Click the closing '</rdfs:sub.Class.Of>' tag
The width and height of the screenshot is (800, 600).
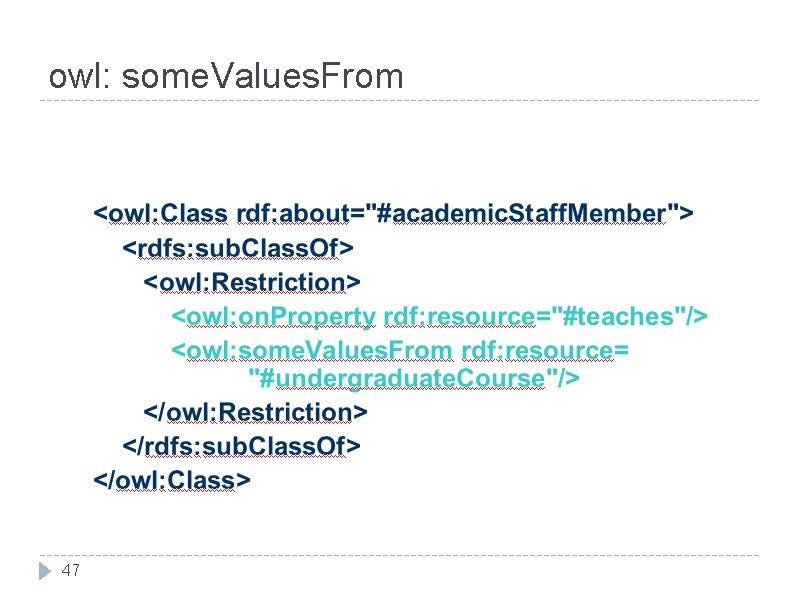(241, 446)
